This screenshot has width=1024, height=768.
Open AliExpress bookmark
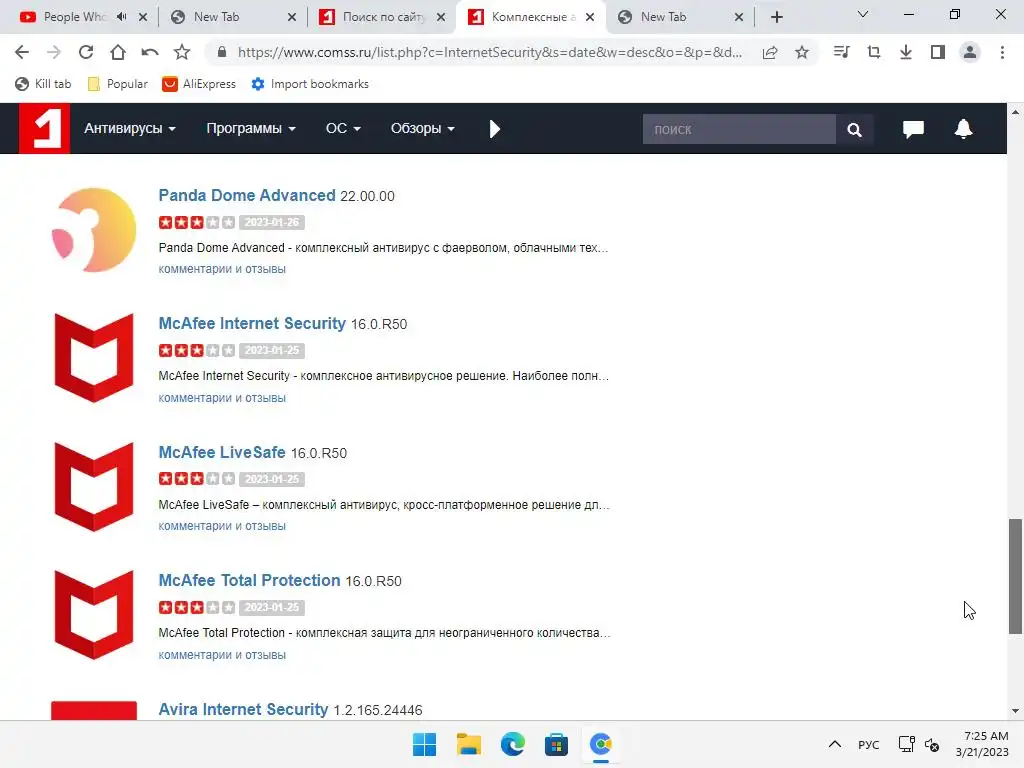tap(199, 84)
